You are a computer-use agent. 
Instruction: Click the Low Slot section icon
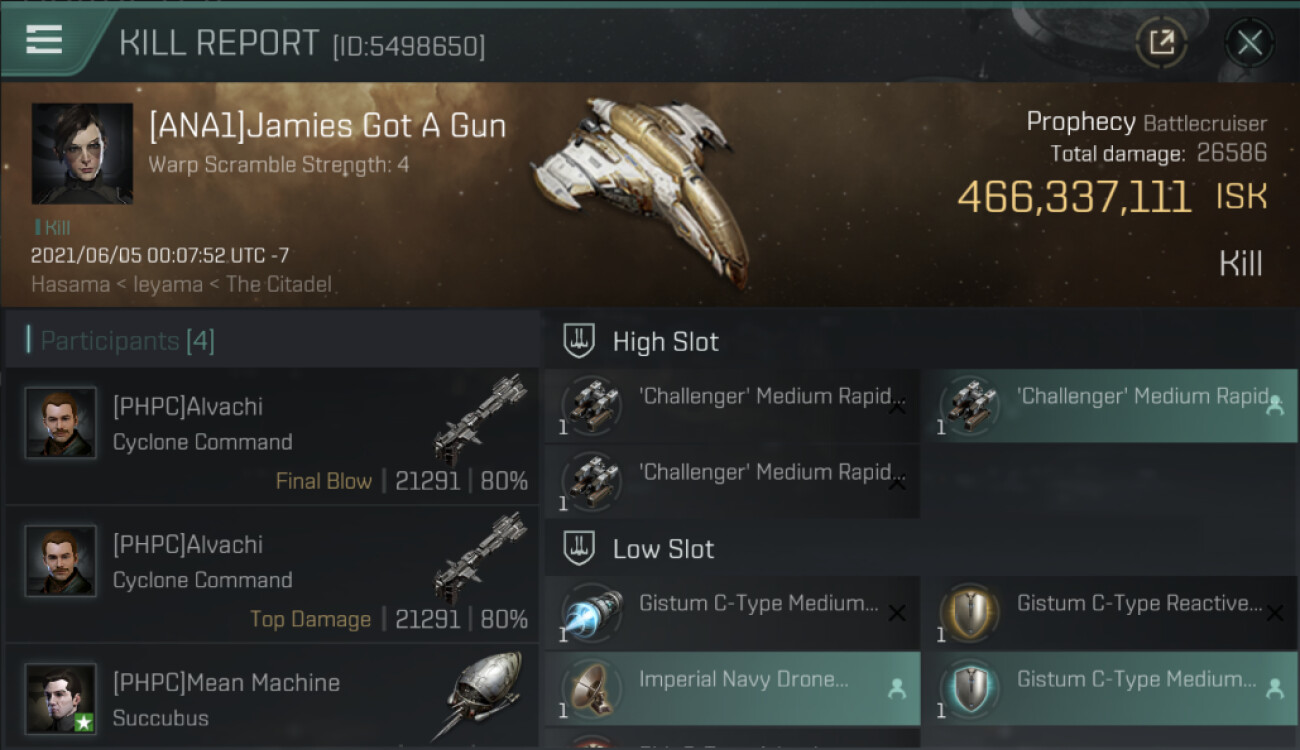pyautogui.click(x=580, y=548)
